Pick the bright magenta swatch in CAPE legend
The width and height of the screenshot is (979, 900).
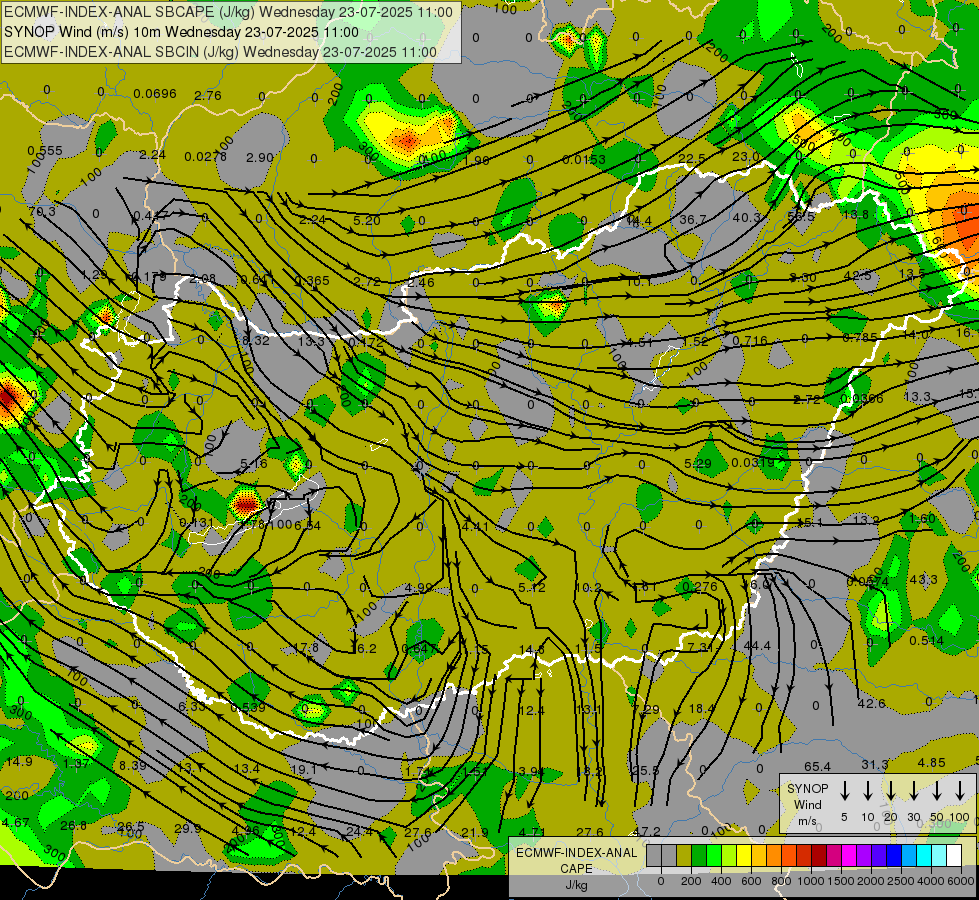tap(849, 855)
